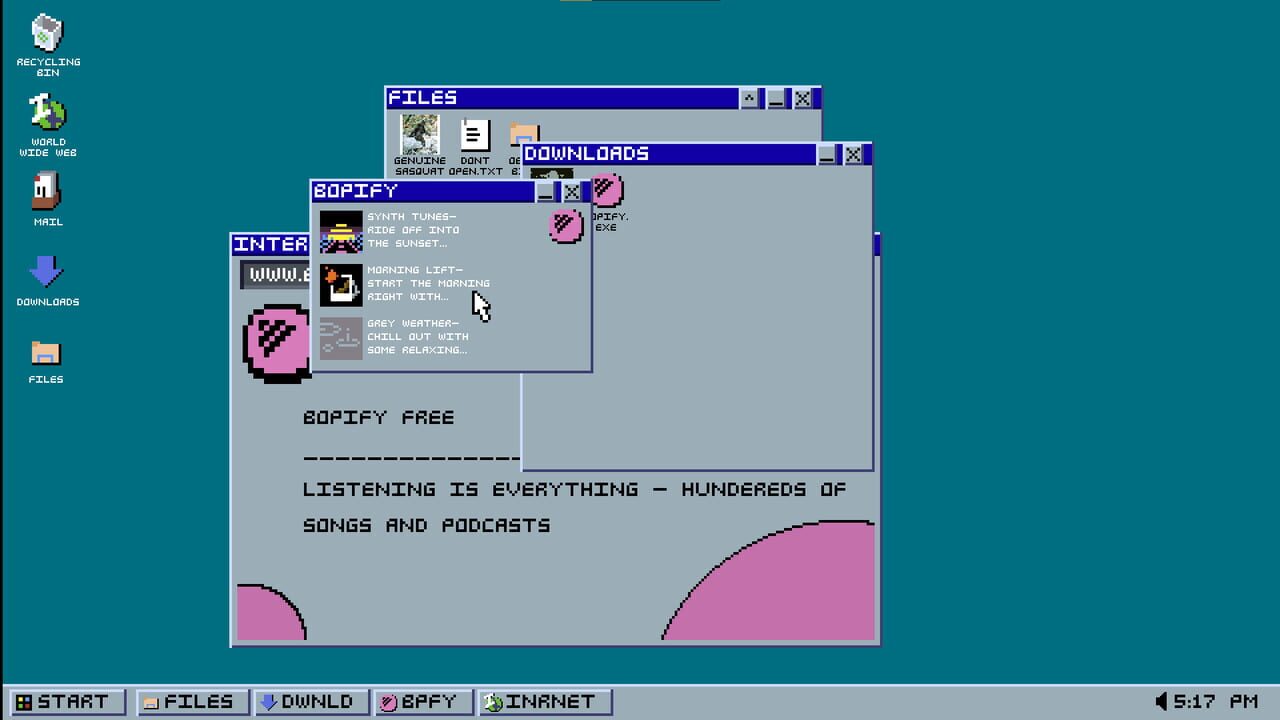Click the 5:17 PM clock
This screenshot has height=720, width=1280.
[x=1215, y=701]
